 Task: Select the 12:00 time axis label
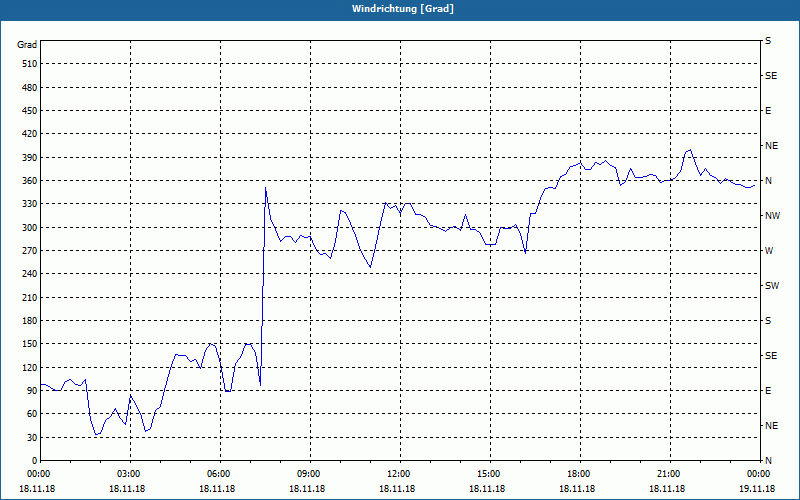[x=398, y=474]
